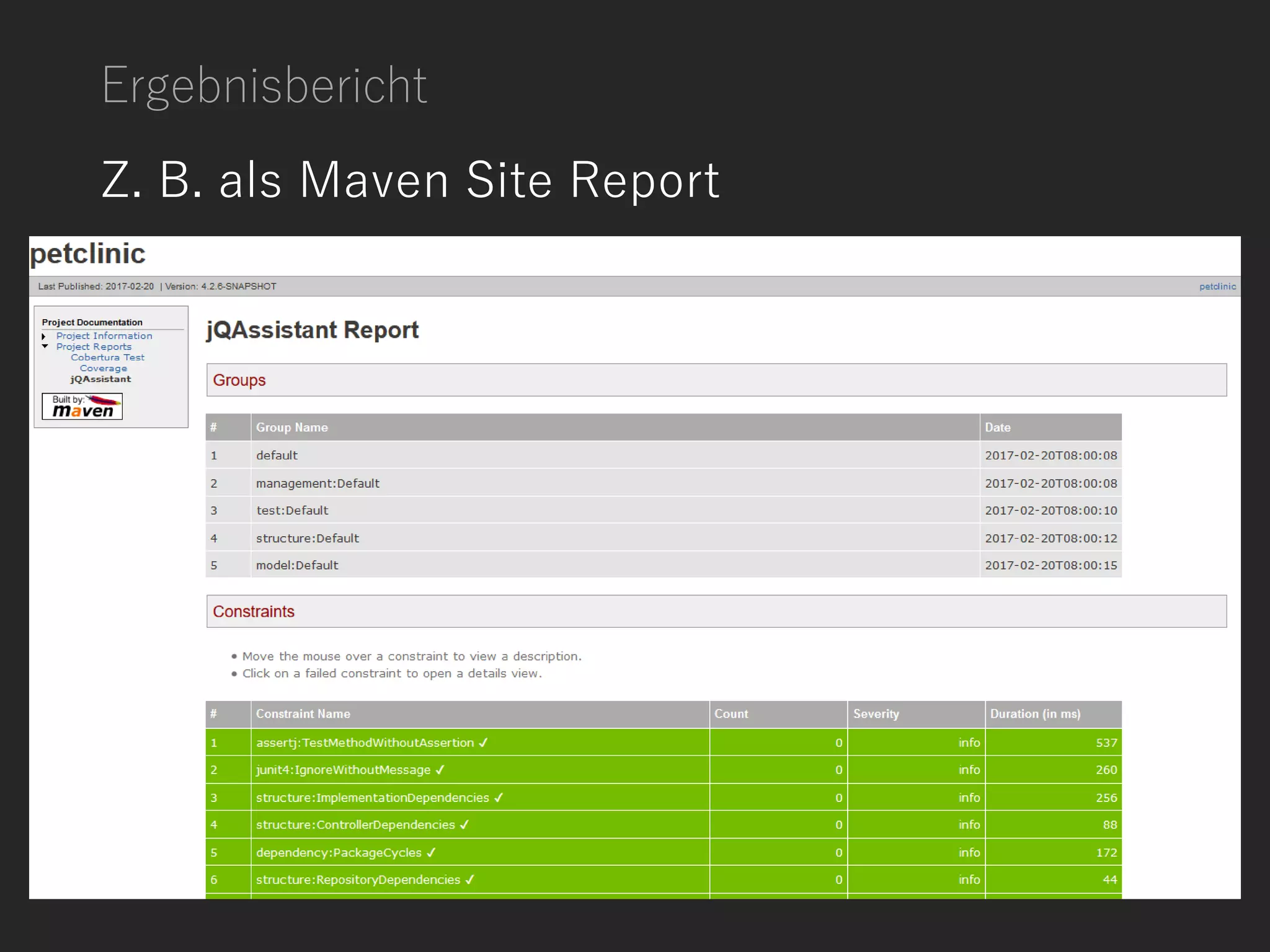Collapse the Project Reports arrow
This screenshot has height=952, width=1270.
pyautogui.click(x=45, y=346)
